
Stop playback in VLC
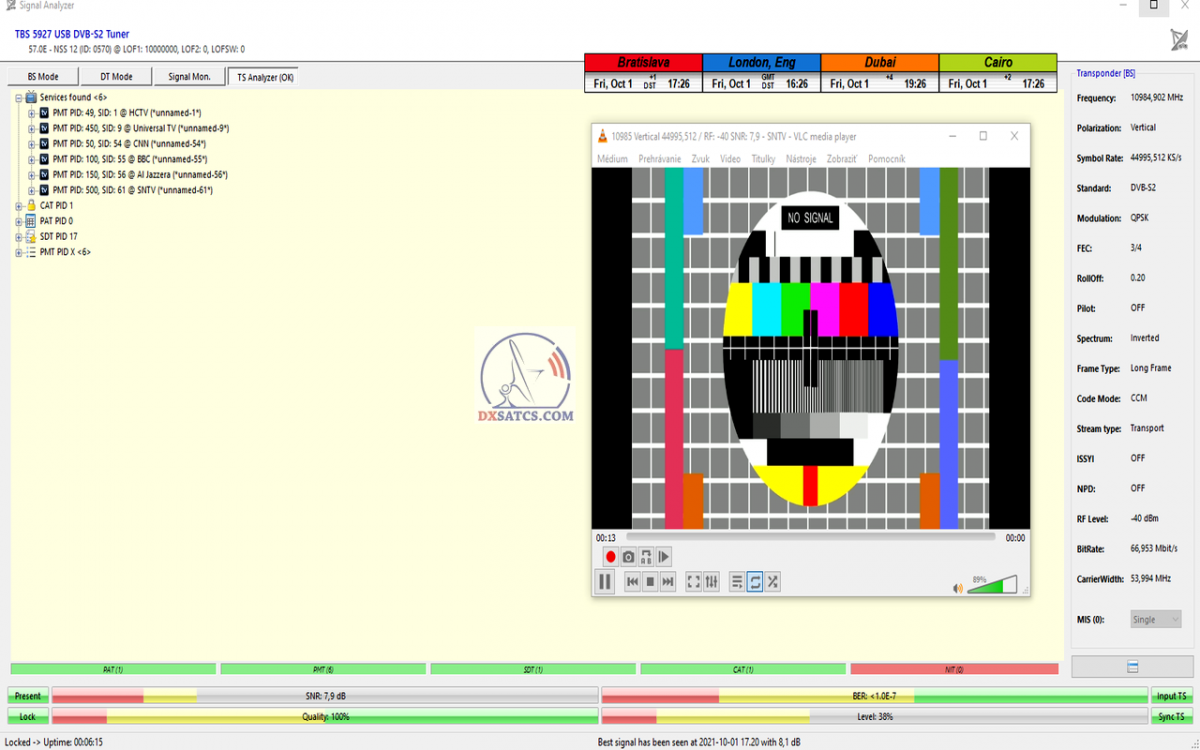tap(650, 582)
